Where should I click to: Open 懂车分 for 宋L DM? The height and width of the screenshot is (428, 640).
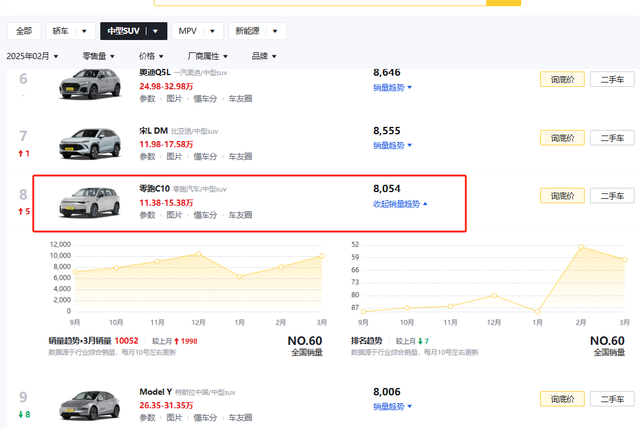(205, 157)
